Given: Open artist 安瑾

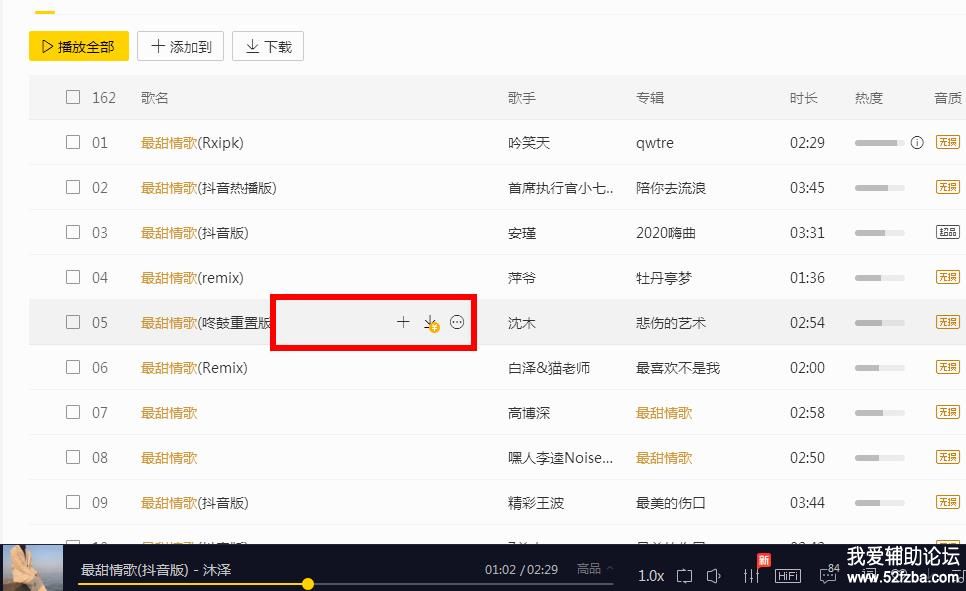Looking at the screenshot, I should point(522,233).
